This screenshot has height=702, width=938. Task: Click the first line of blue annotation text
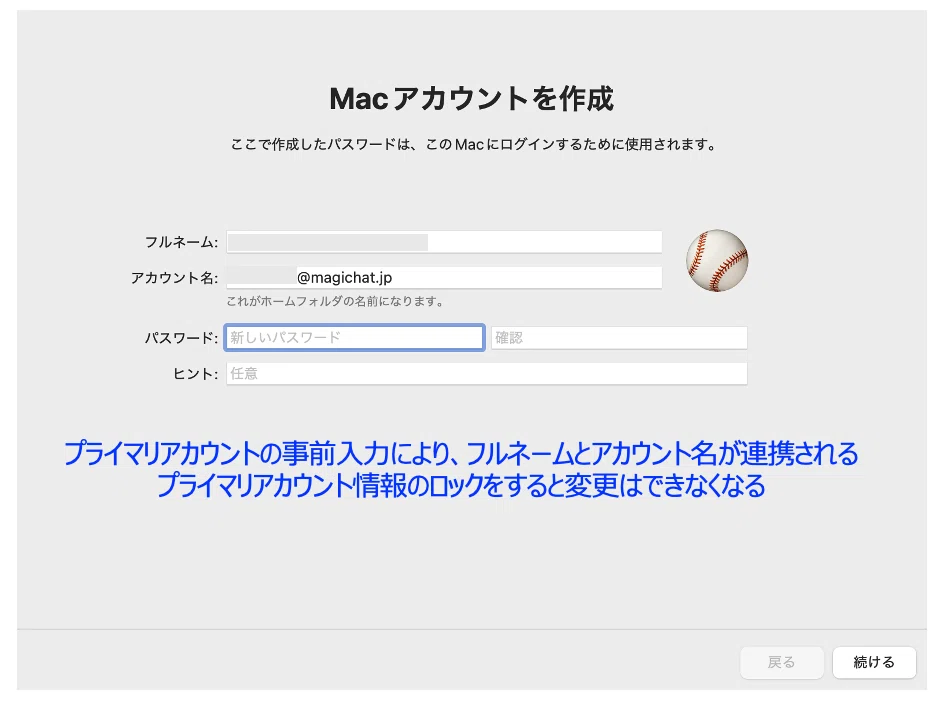(x=461, y=454)
